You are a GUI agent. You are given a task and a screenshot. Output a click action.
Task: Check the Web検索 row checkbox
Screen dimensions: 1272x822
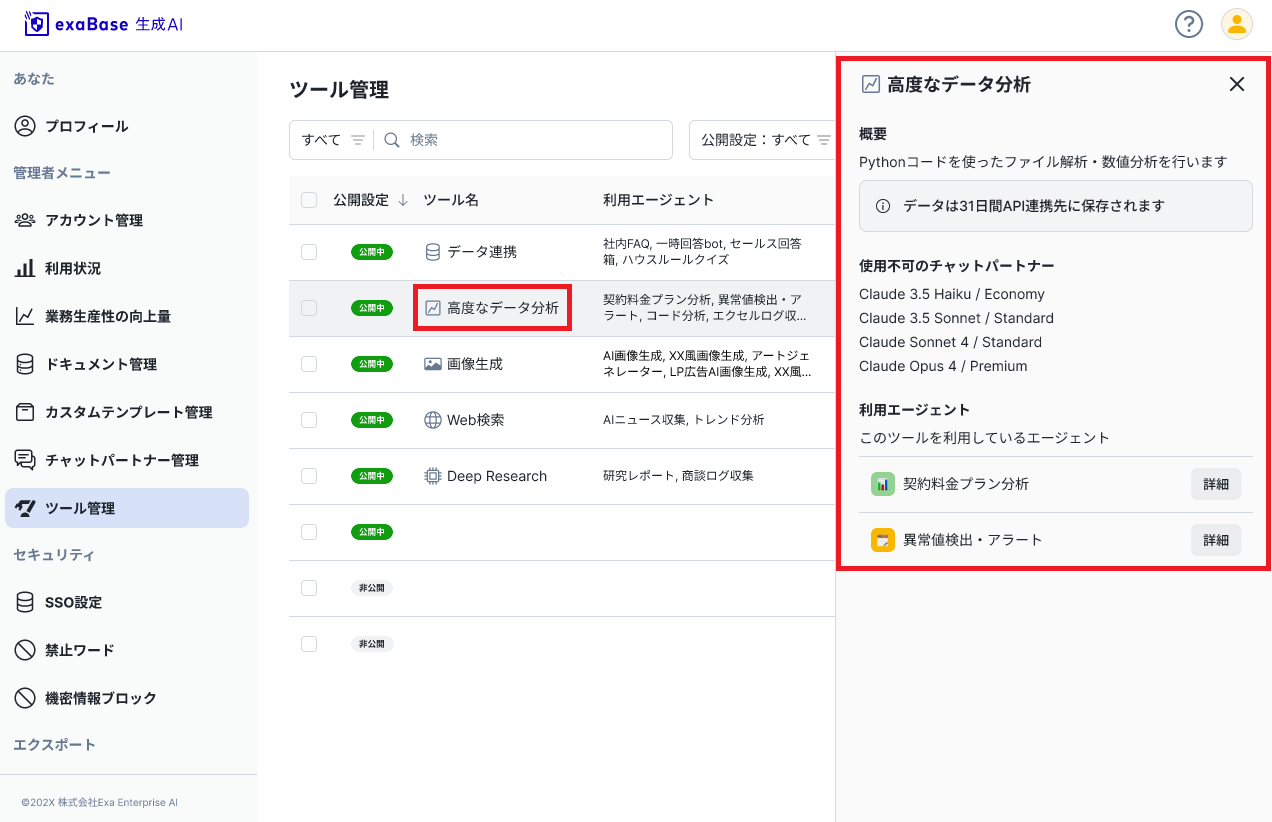309,420
